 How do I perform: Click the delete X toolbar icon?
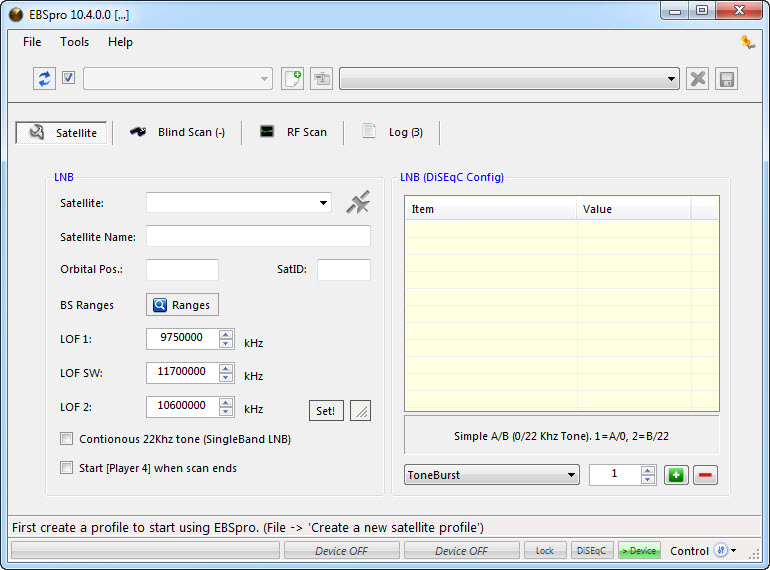tap(697, 79)
